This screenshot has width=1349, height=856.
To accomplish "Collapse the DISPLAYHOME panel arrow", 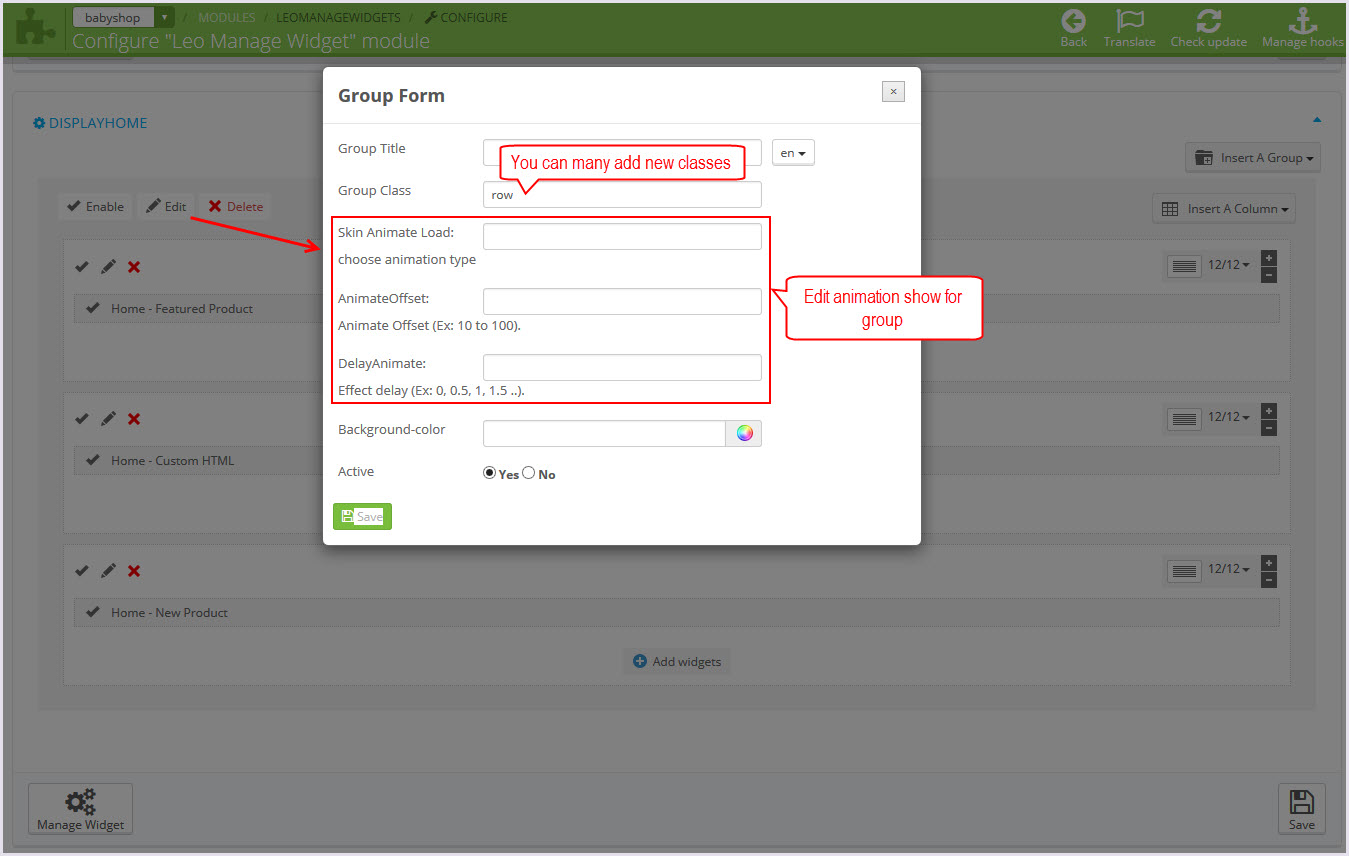I will [1316, 120].
